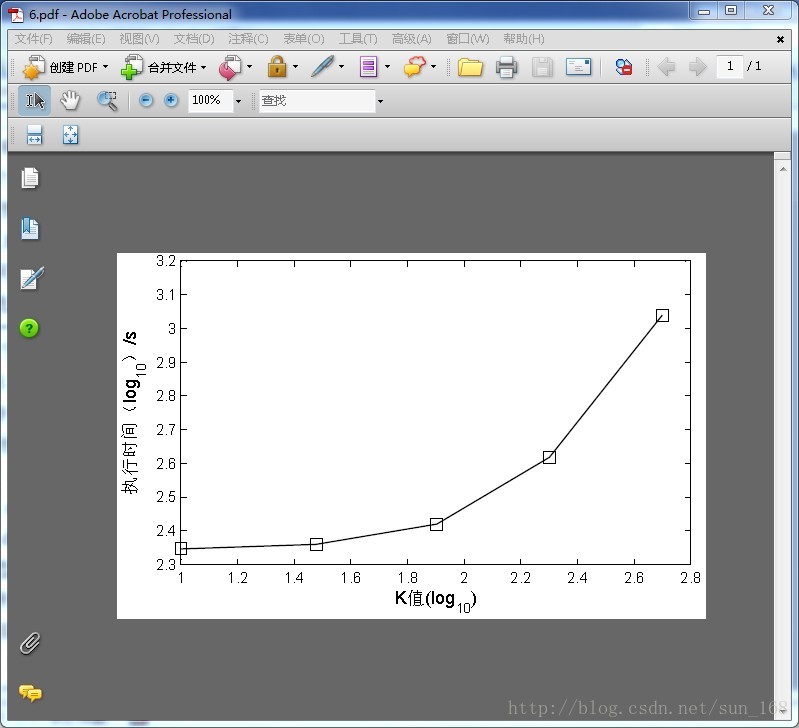Image resolution: width=799 pixels, height=728 pixels.
Task: Open the 工具(T) menu
Action: tap(358, 39)
